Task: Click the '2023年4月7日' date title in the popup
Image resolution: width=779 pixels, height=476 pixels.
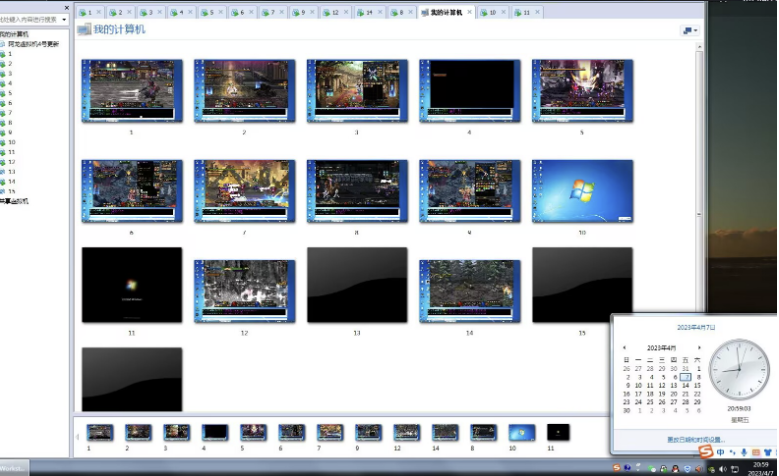Action: point(696,327)
